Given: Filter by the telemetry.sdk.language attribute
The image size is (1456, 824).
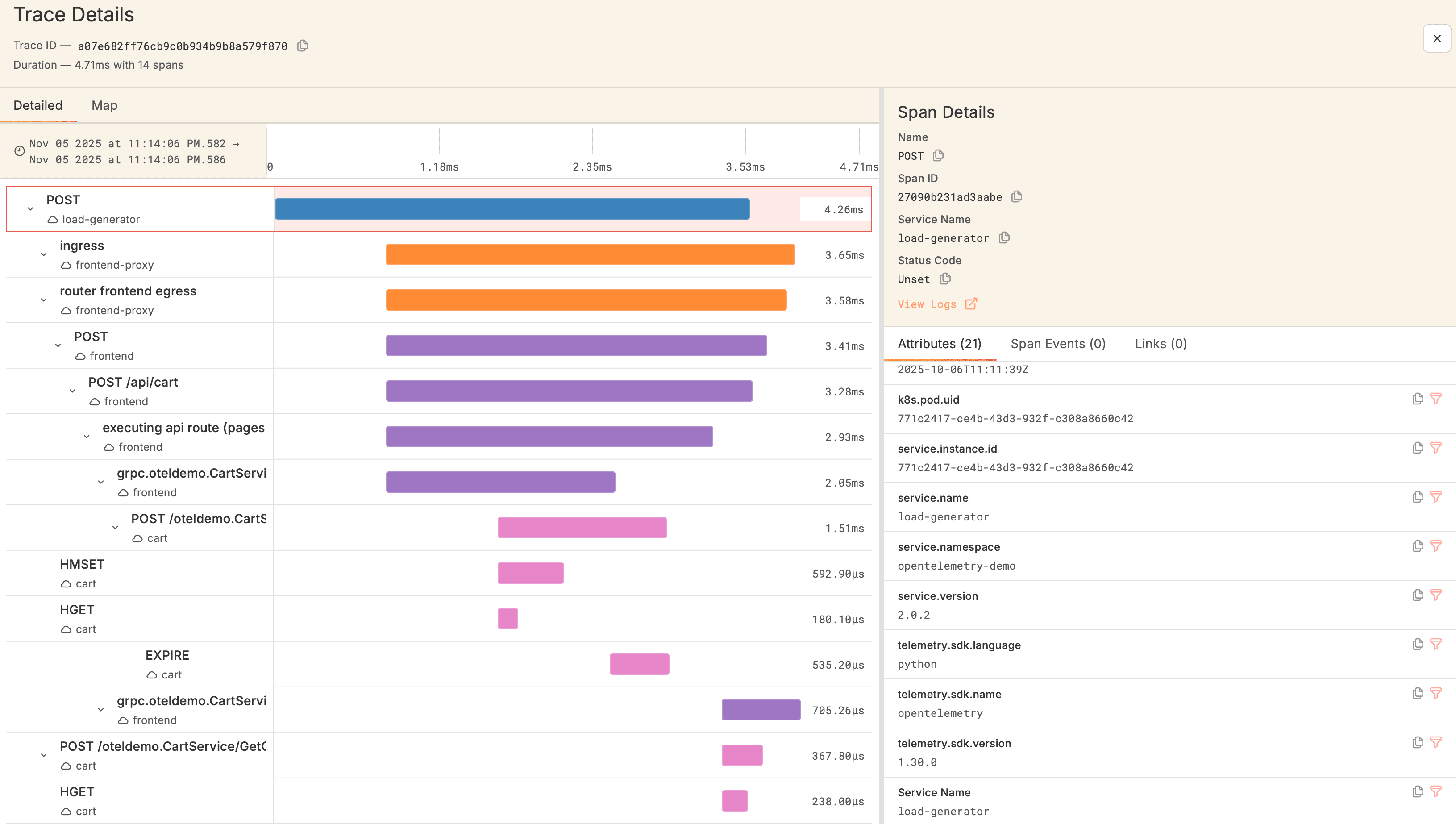Looking at the screenshot, I should [x=1435, y=644].
